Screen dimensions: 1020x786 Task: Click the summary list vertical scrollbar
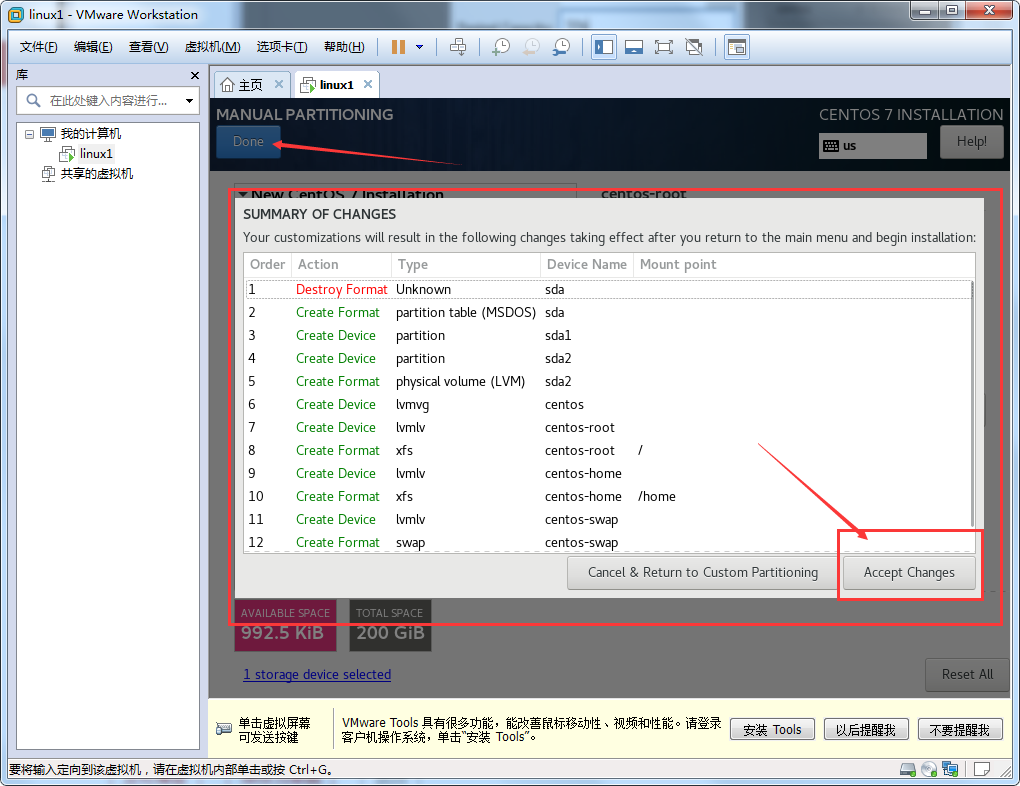(x=973, y=403)
